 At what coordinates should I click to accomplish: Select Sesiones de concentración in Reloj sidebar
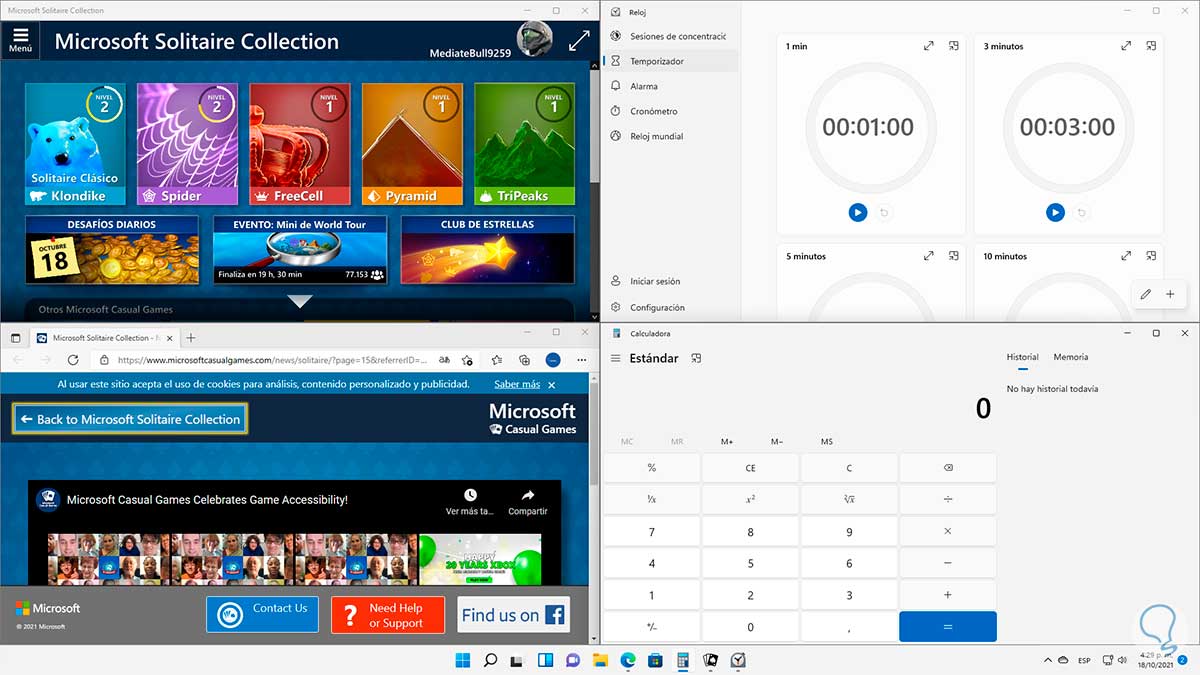672,36
